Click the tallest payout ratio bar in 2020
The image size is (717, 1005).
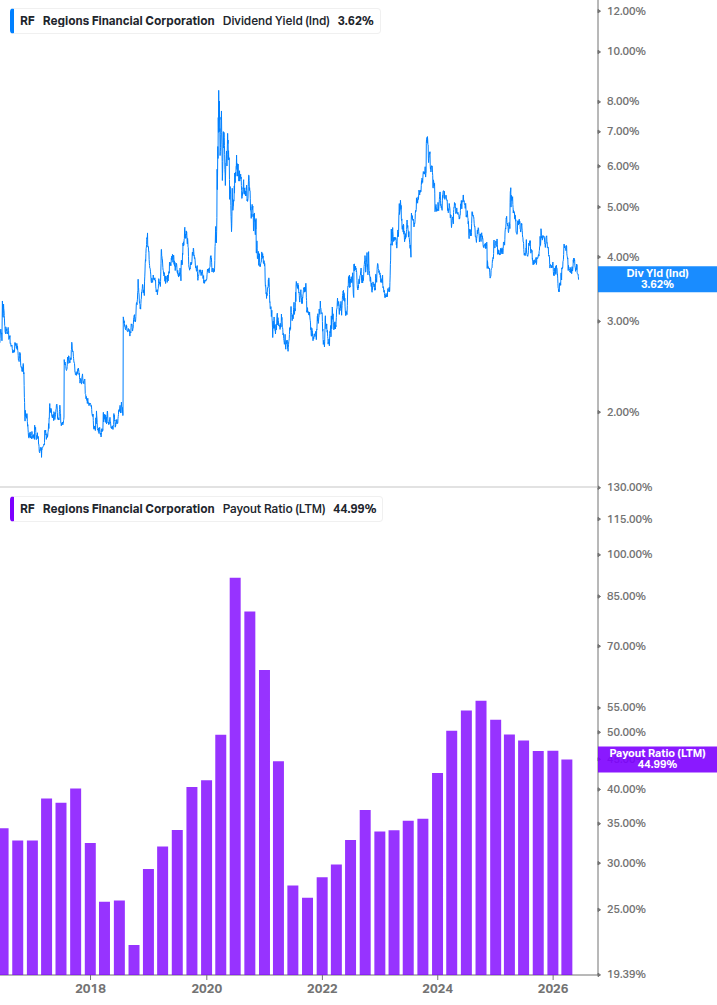[x=235, y=776]
